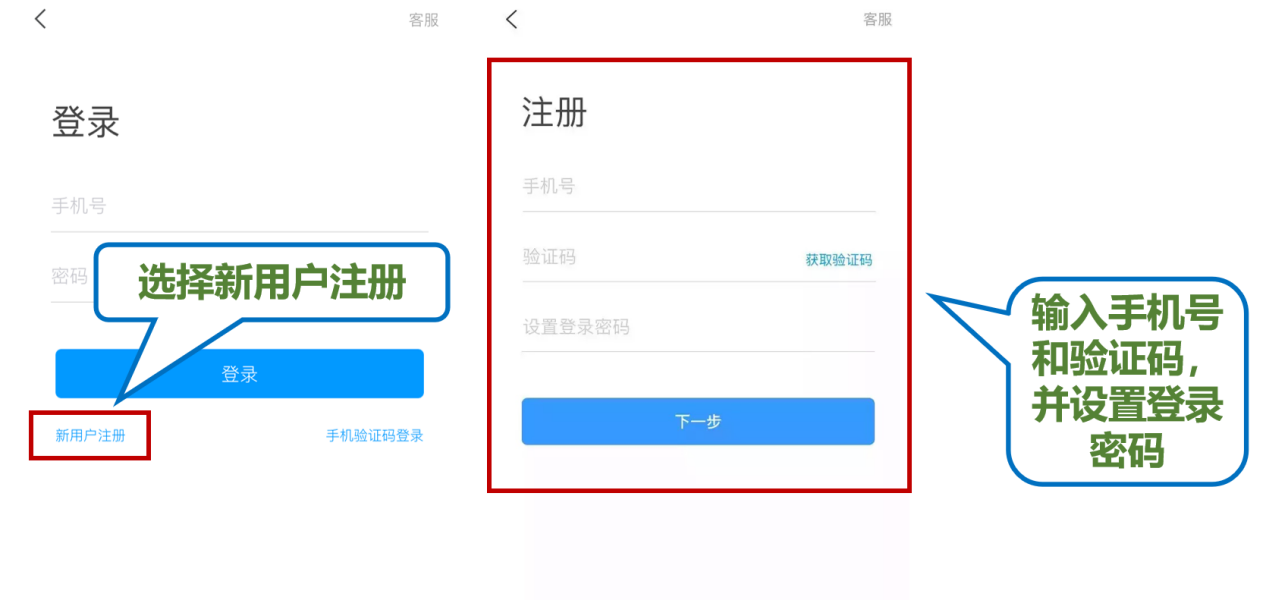Tap the back arrow above the 注册 form
The width and height of the screenshot is (1266, 600).
(x=511, y=19)
